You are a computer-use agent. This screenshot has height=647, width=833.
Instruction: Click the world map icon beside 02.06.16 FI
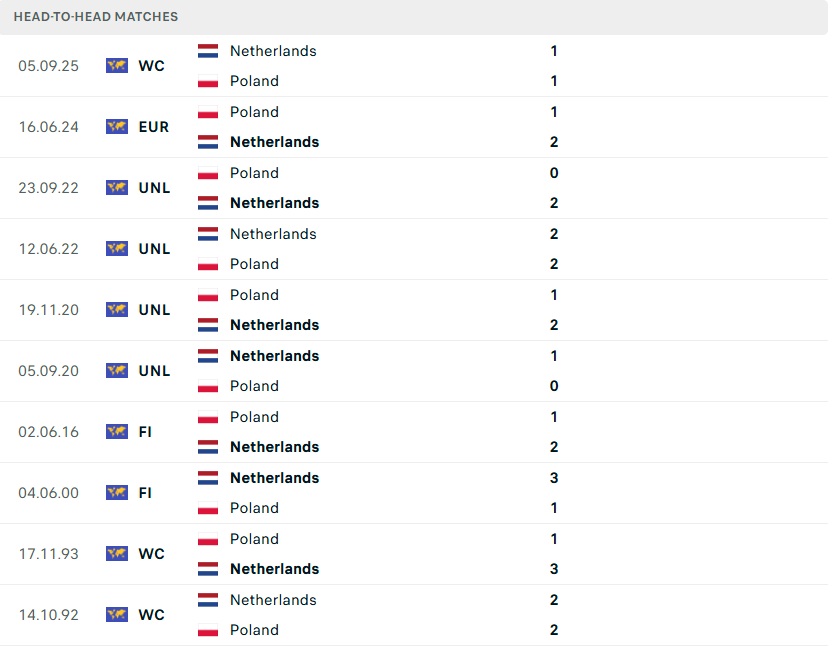117,432
